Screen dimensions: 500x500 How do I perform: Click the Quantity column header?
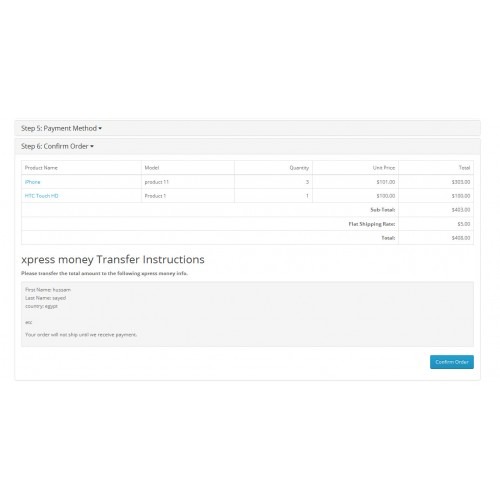pos(299,168)
